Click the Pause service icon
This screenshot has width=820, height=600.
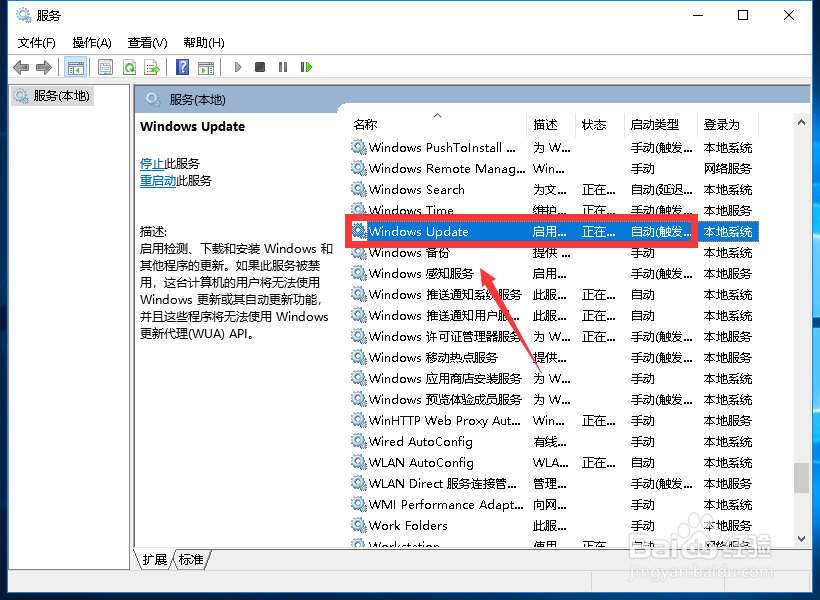[x=283, y=67]
